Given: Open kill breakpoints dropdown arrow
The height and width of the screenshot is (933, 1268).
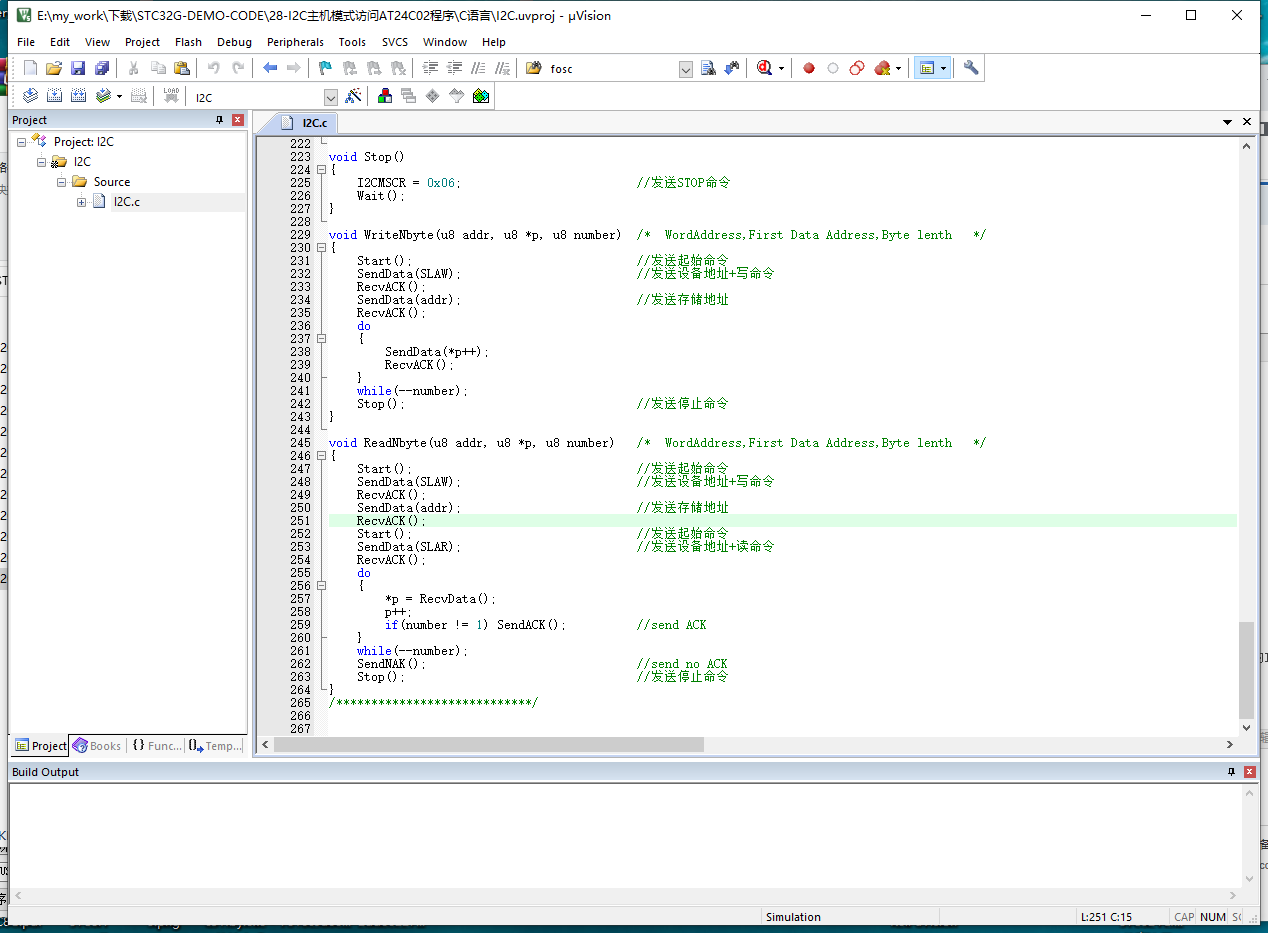Looking at the screenshot, I should pos(898,68).
